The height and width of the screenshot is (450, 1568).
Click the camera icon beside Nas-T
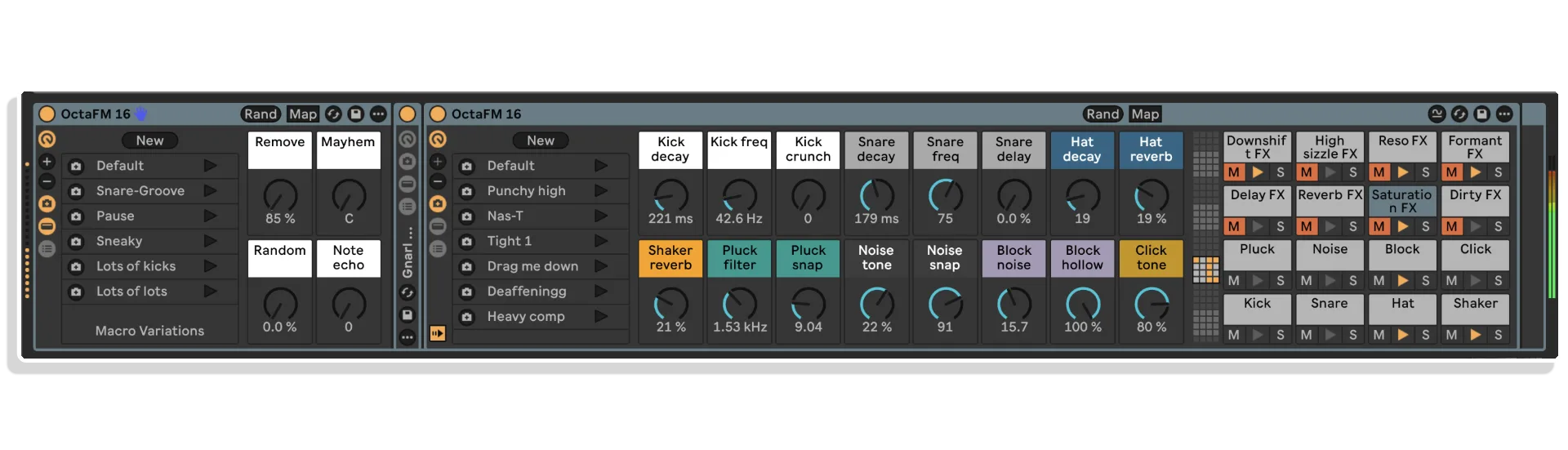click(x=467, y=216)
